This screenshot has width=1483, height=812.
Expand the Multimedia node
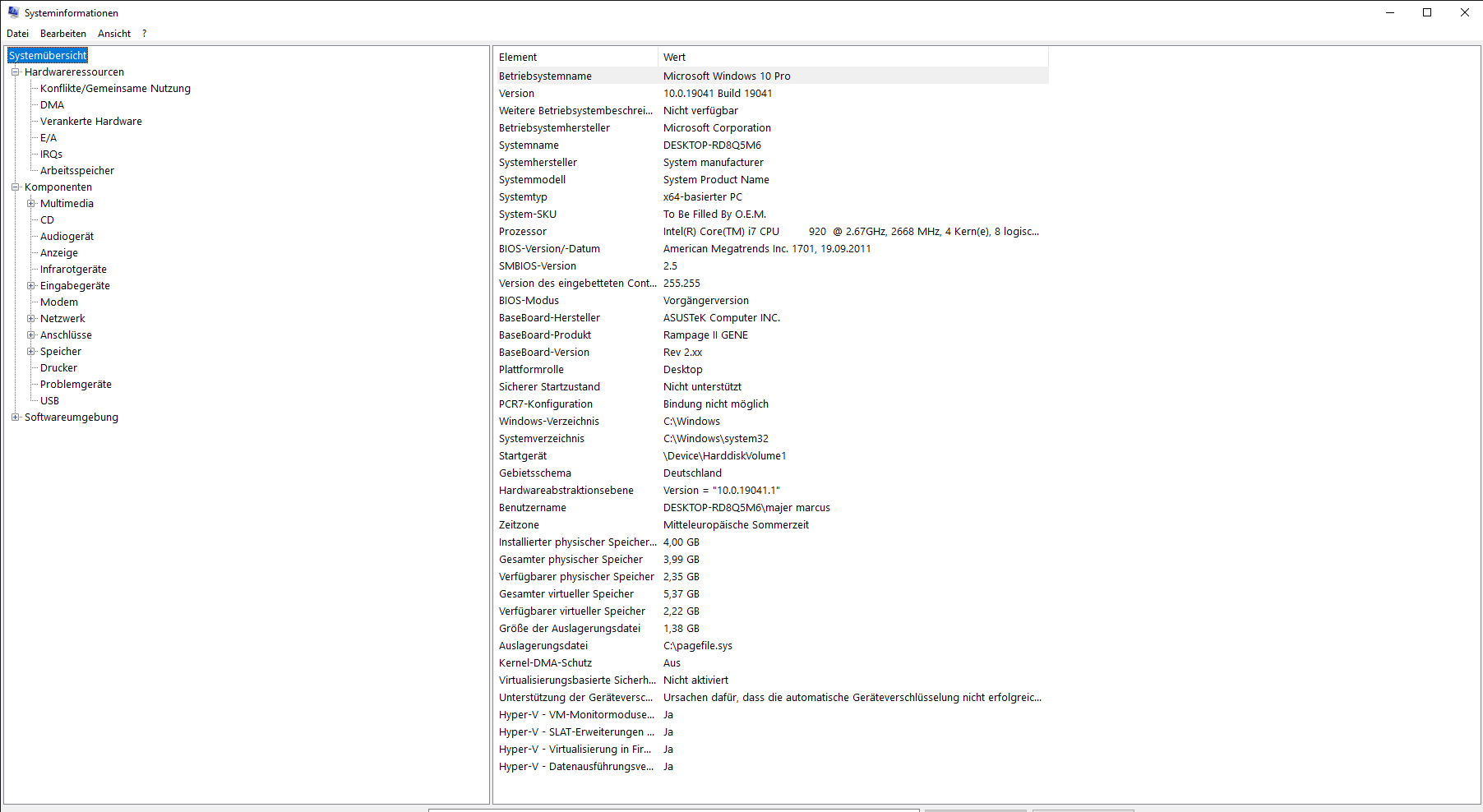(x=30, y=203)
